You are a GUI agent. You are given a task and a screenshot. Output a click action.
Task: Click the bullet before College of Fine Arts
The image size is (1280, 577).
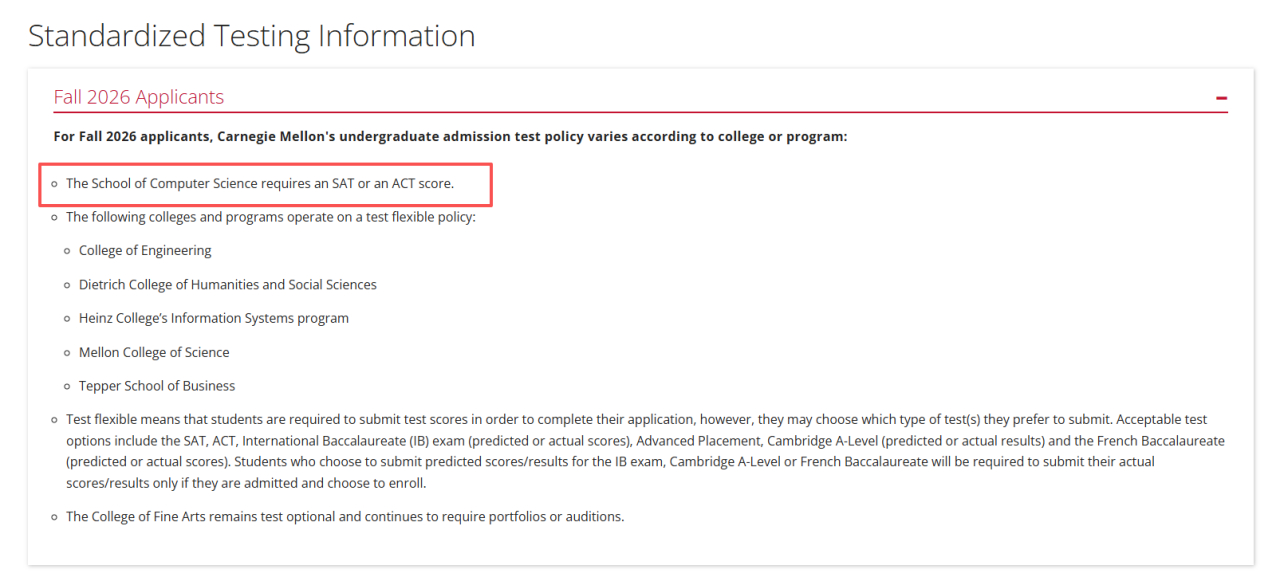[55, 517]
